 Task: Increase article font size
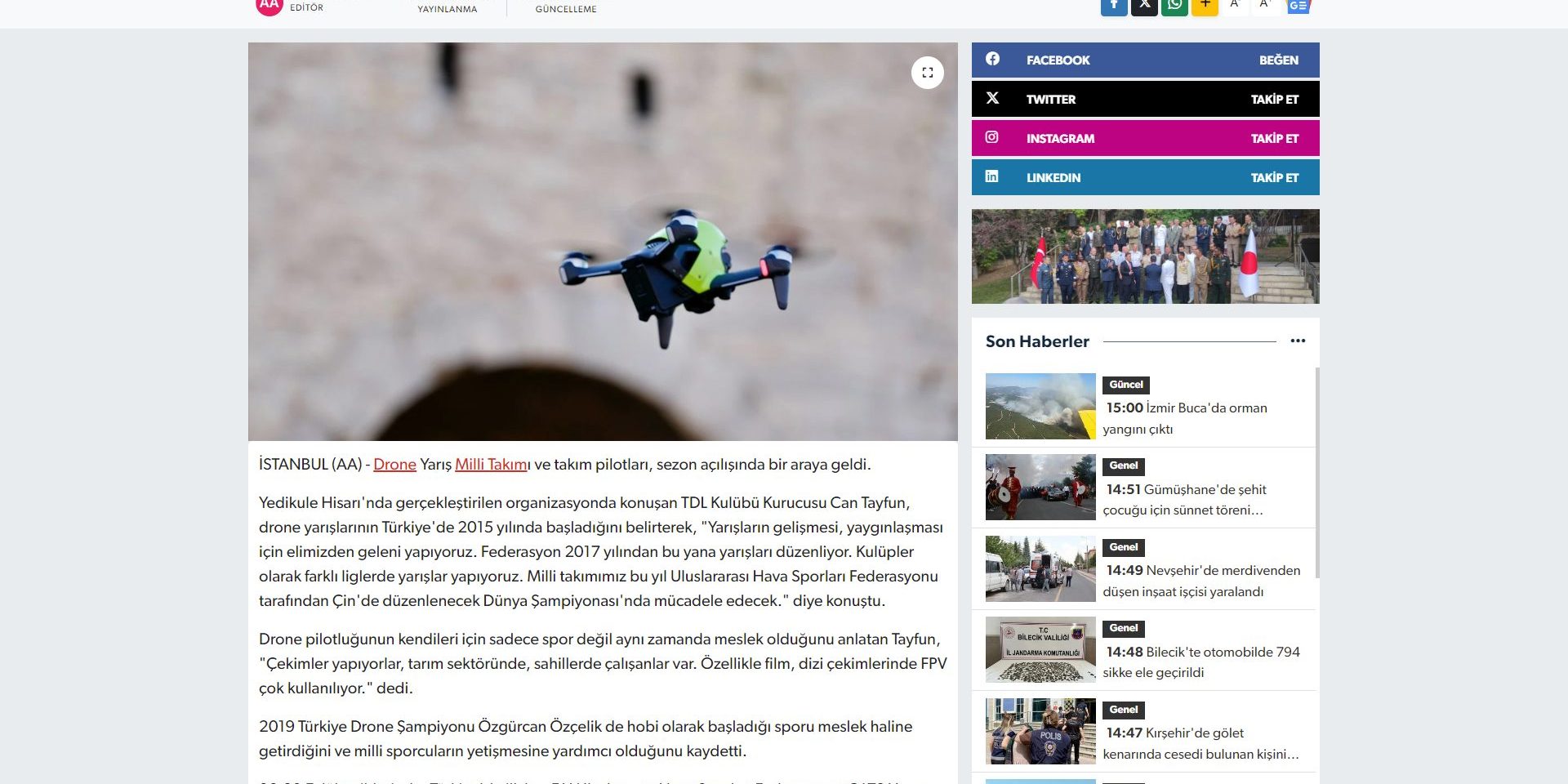pos(1265,6)
